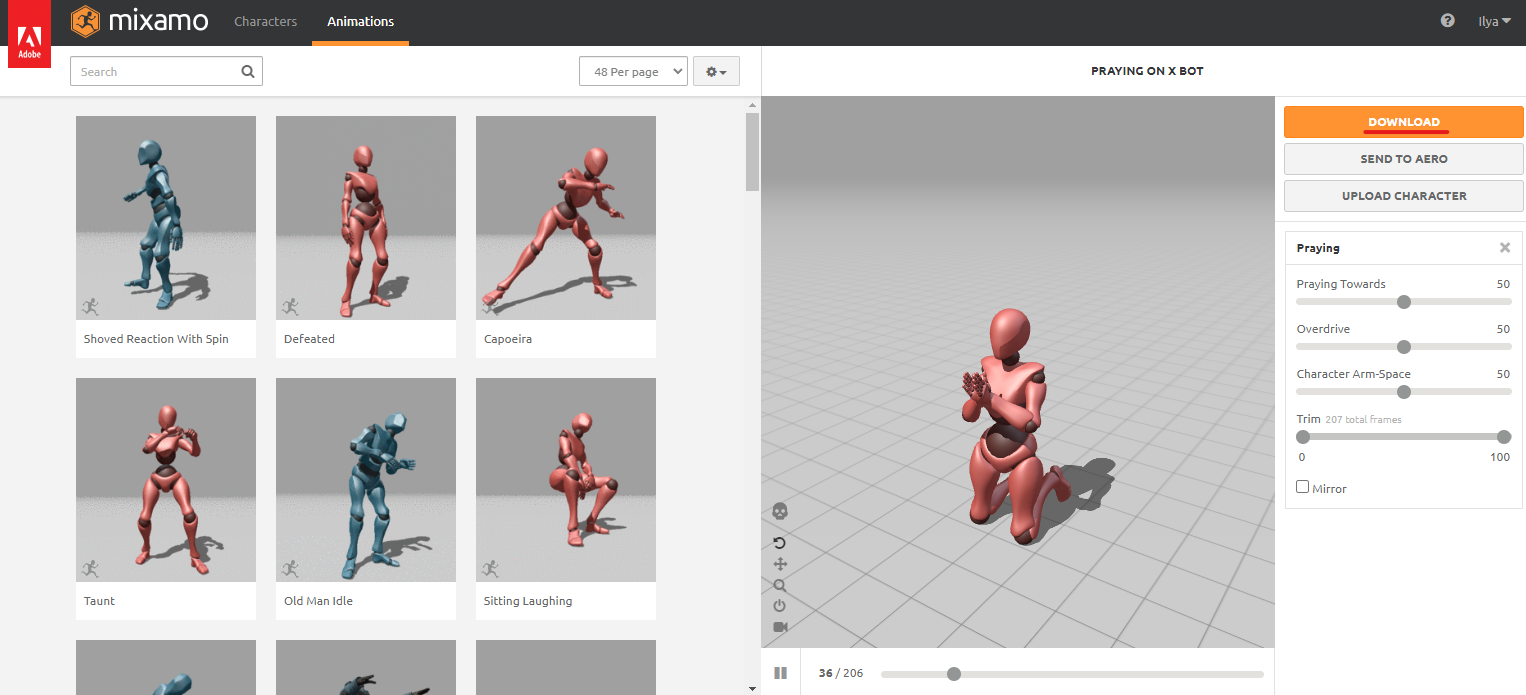
Task: Click running figure icon on Taunt thumbnail
Action: coord(90,569)
